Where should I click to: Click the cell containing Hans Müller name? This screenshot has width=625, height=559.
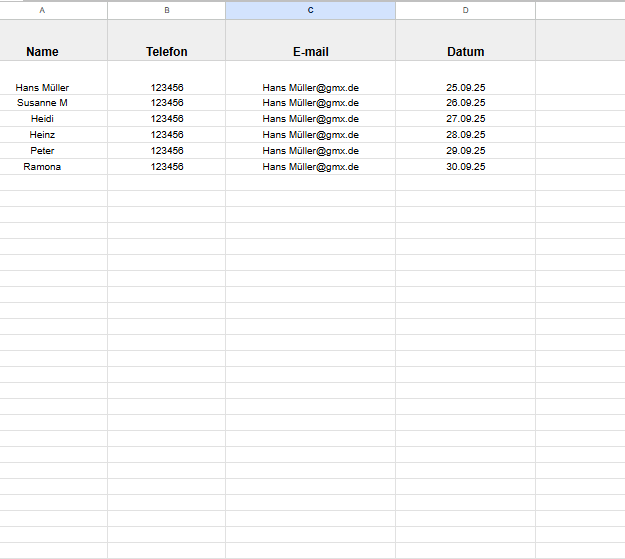[x=42, y=87]
